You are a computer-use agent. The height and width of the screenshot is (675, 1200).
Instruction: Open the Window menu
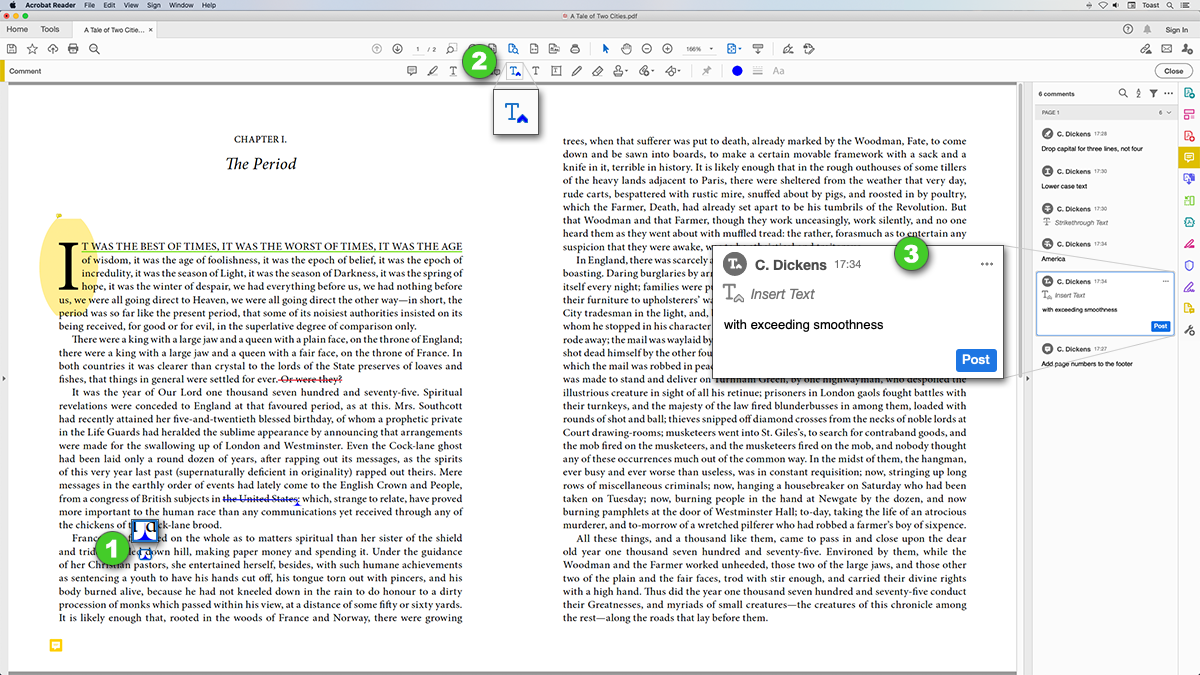181,5
